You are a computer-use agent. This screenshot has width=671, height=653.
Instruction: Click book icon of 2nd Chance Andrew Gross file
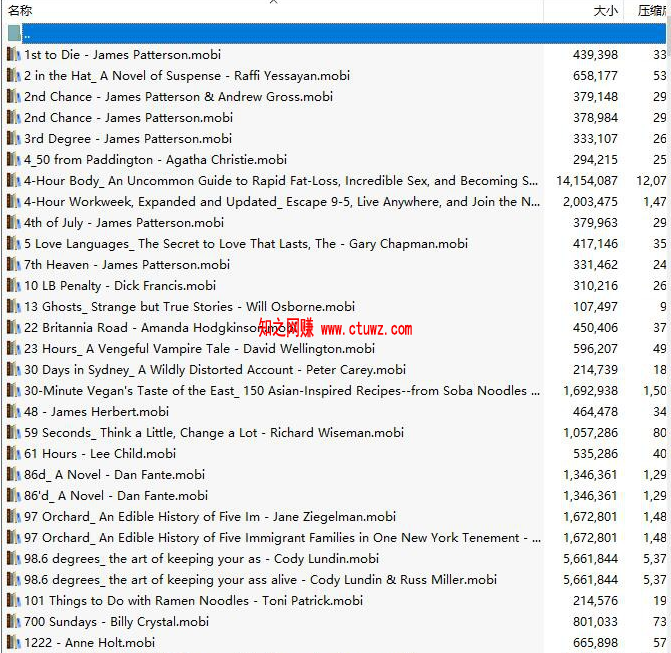pyautogui.click(x=13, y=96)
